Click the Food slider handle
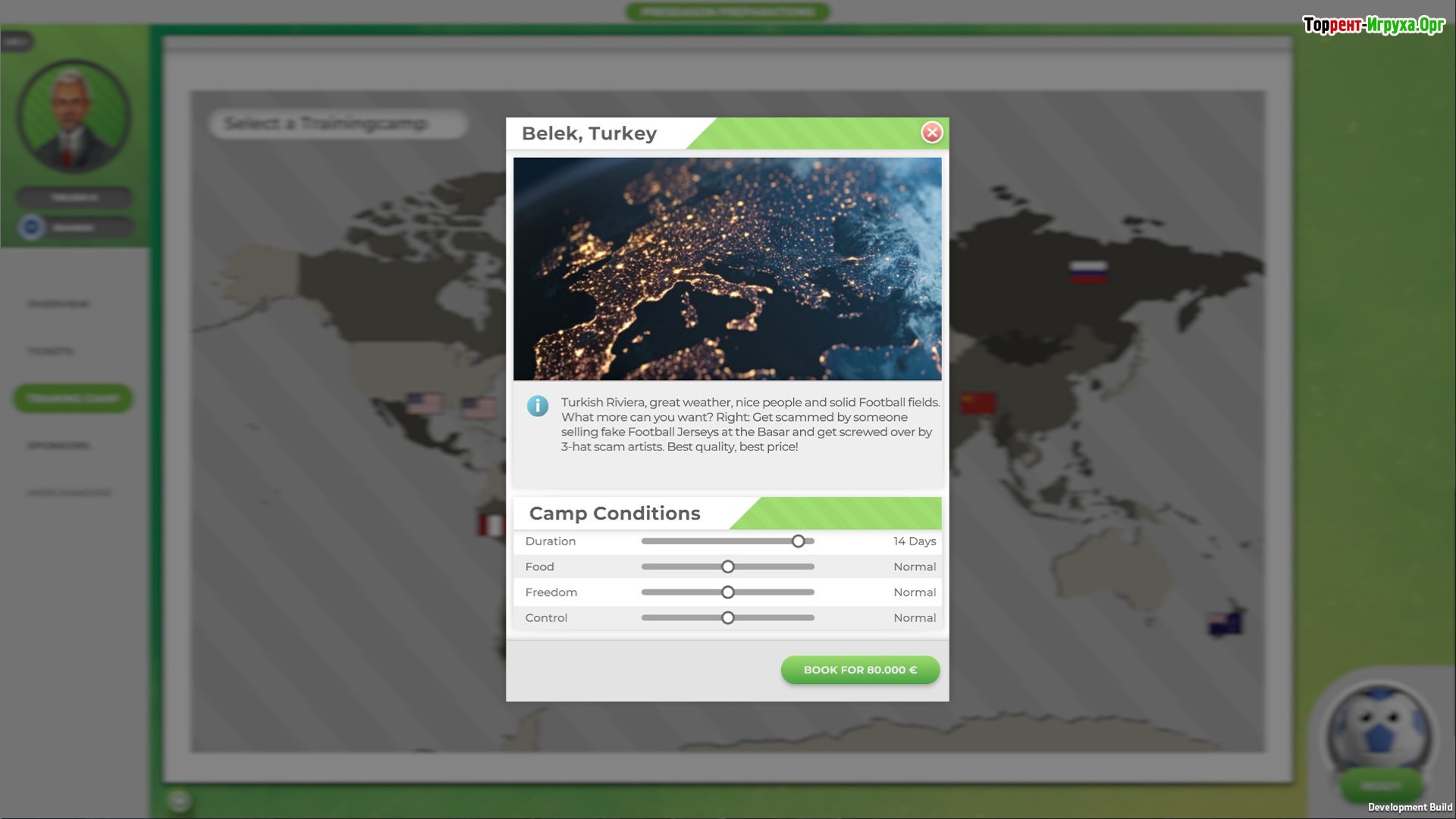This screenshot has width=1456, height=819. pyautogui.click(x=727, y=567)
